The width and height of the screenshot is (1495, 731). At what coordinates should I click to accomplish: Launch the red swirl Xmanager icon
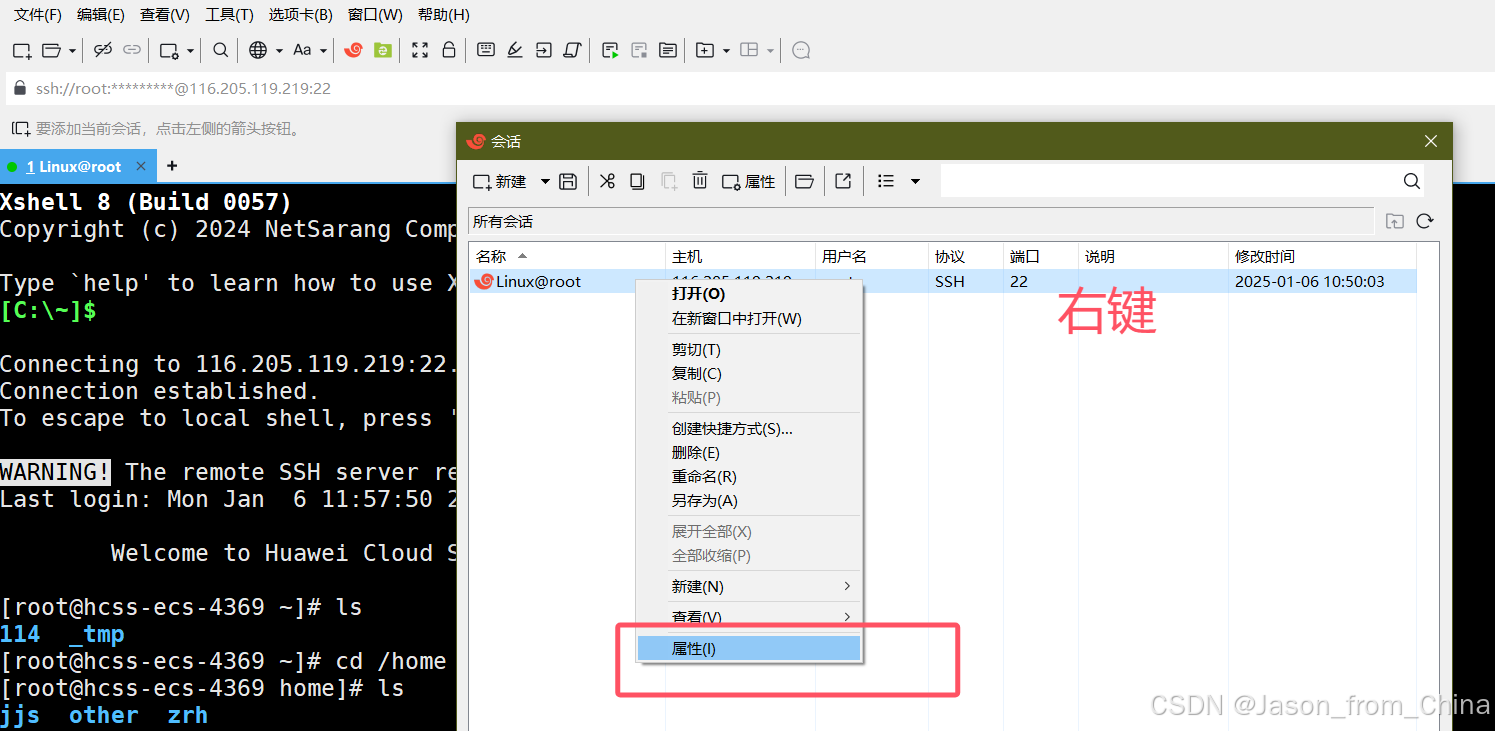353,50
